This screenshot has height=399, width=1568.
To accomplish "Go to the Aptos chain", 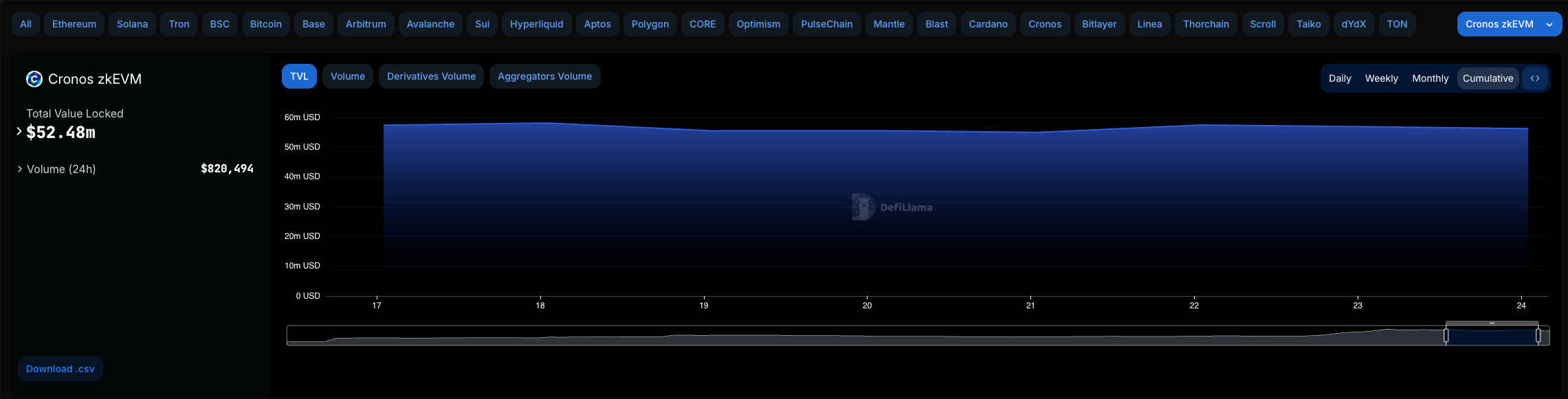I will pos(597,24).
